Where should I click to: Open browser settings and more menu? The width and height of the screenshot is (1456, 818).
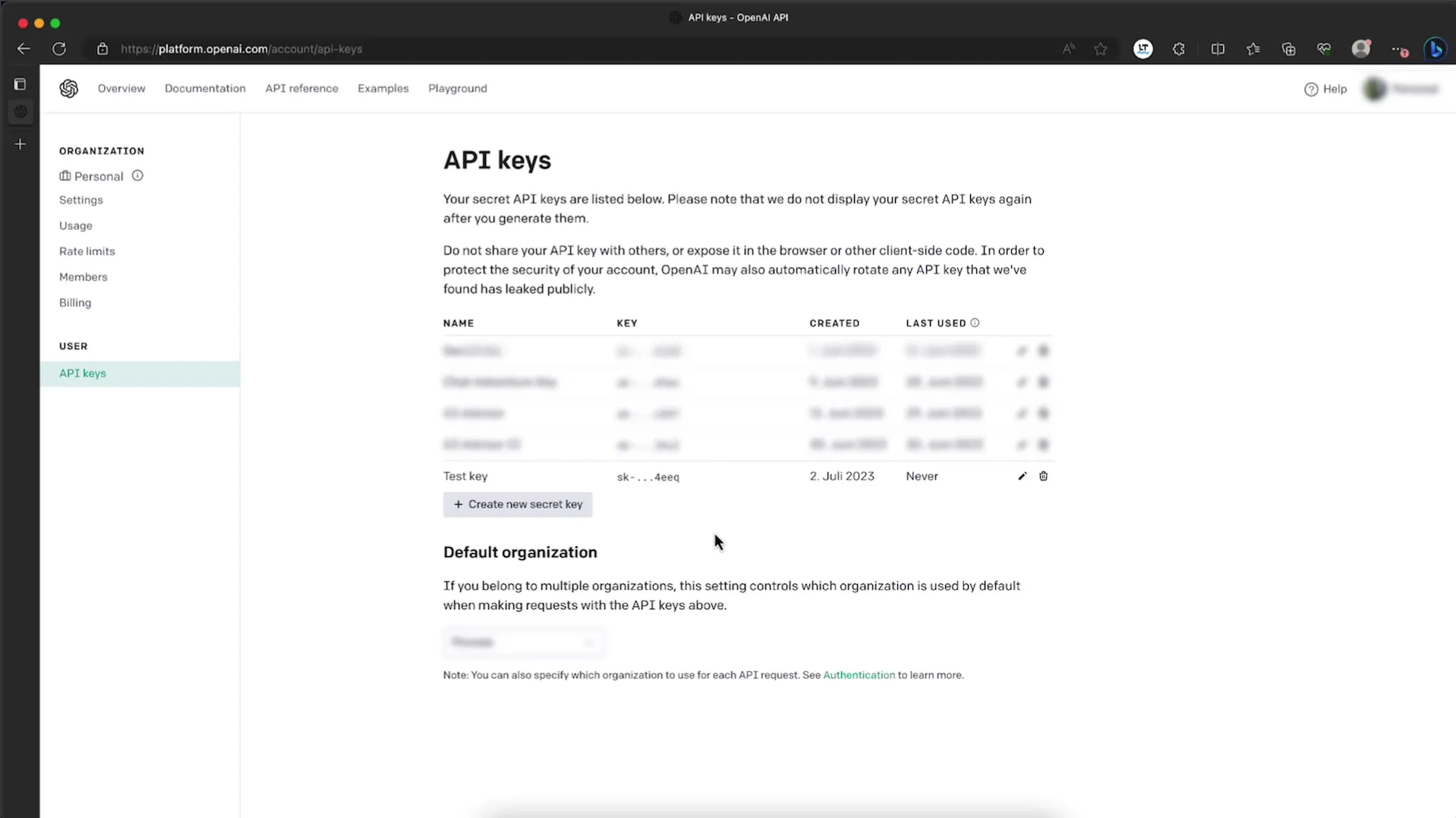click(x=1398, y=49)
